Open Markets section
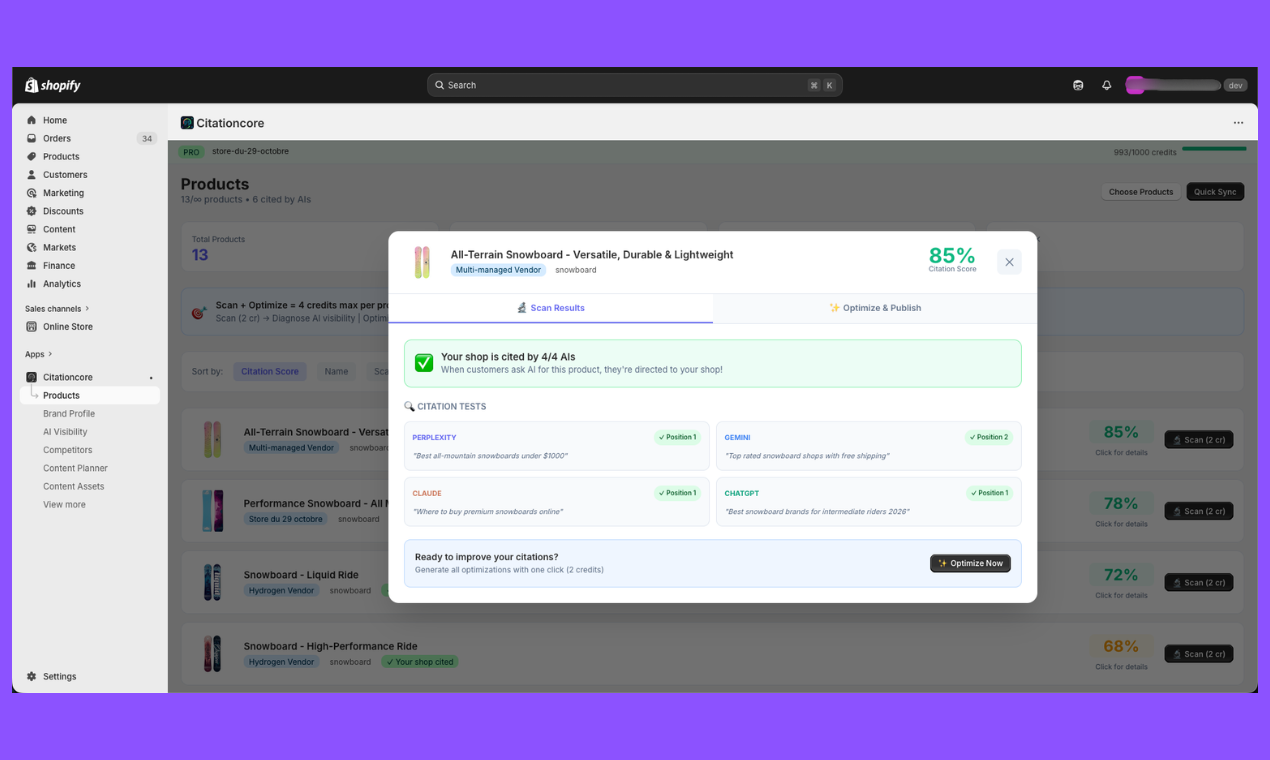Image resolution: width=1270 pixels, height=760 pixels. tap(59, 247)
